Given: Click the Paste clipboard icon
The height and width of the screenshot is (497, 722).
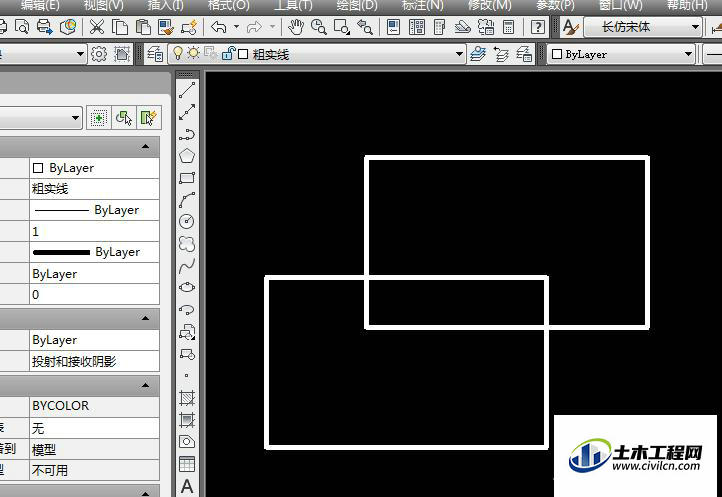Looking at the screenshot, I should pyautogui.click(x=143, y=27).
